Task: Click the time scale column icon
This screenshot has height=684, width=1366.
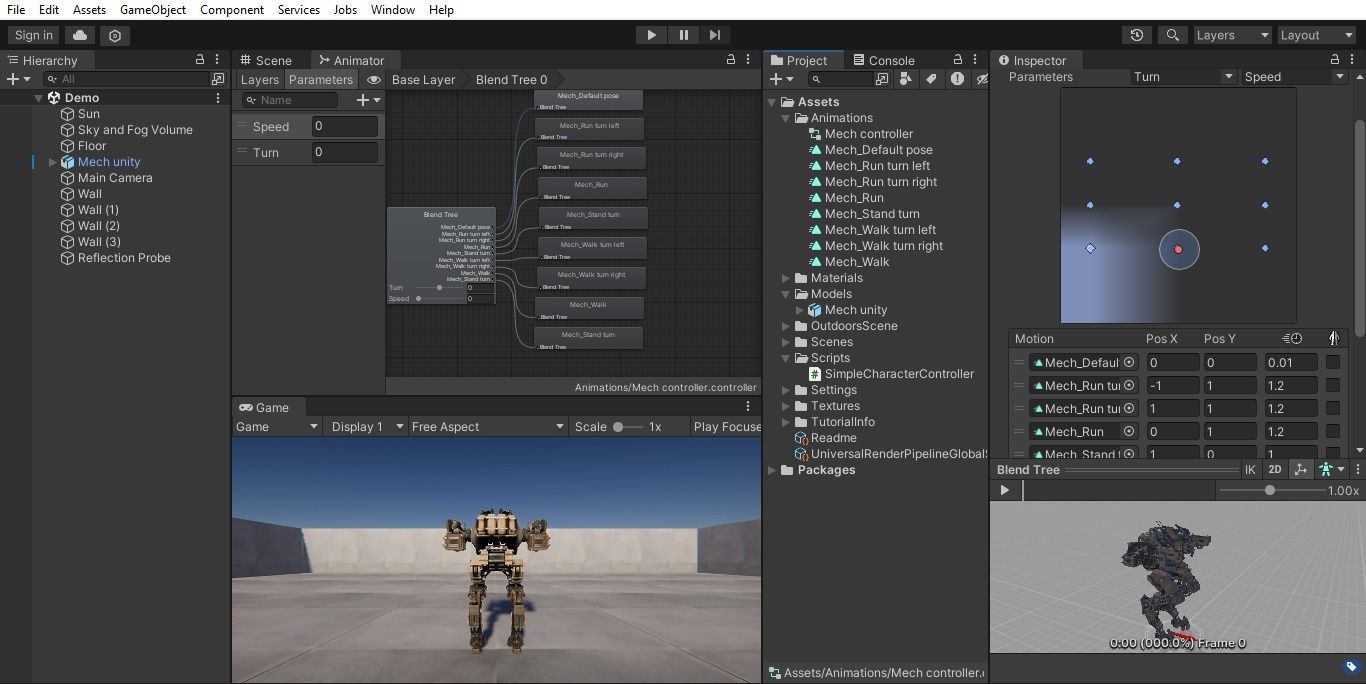Action: 1292,338
